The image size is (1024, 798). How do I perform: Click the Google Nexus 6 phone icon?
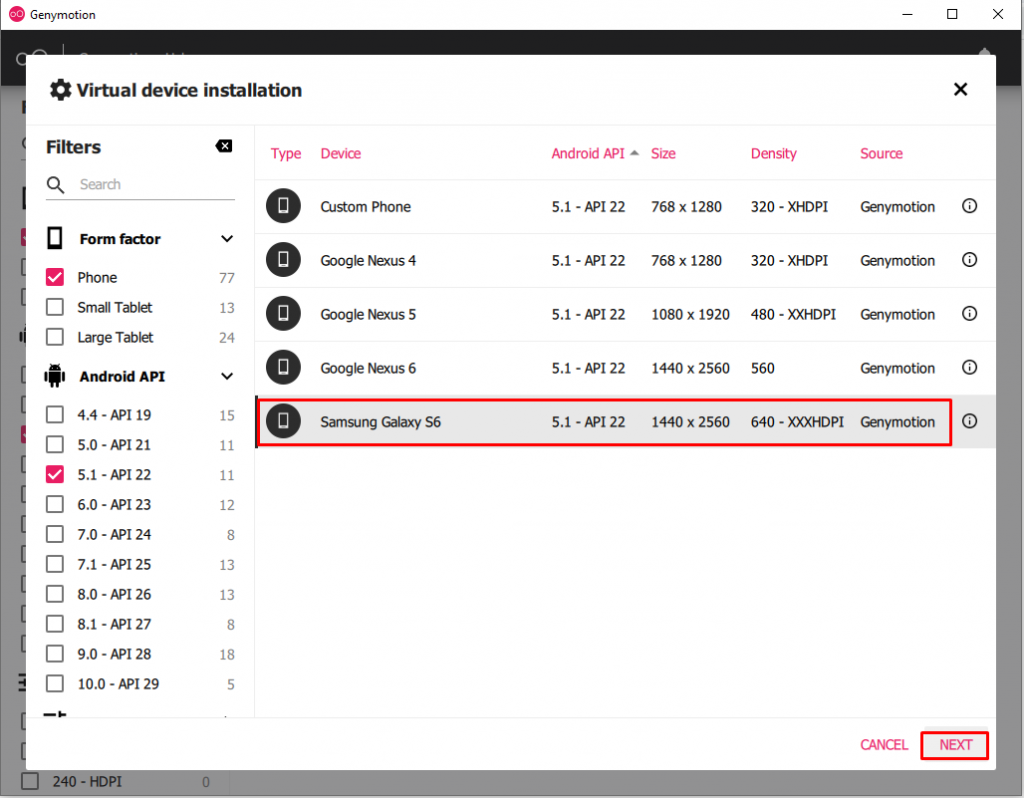click(283, 367)
